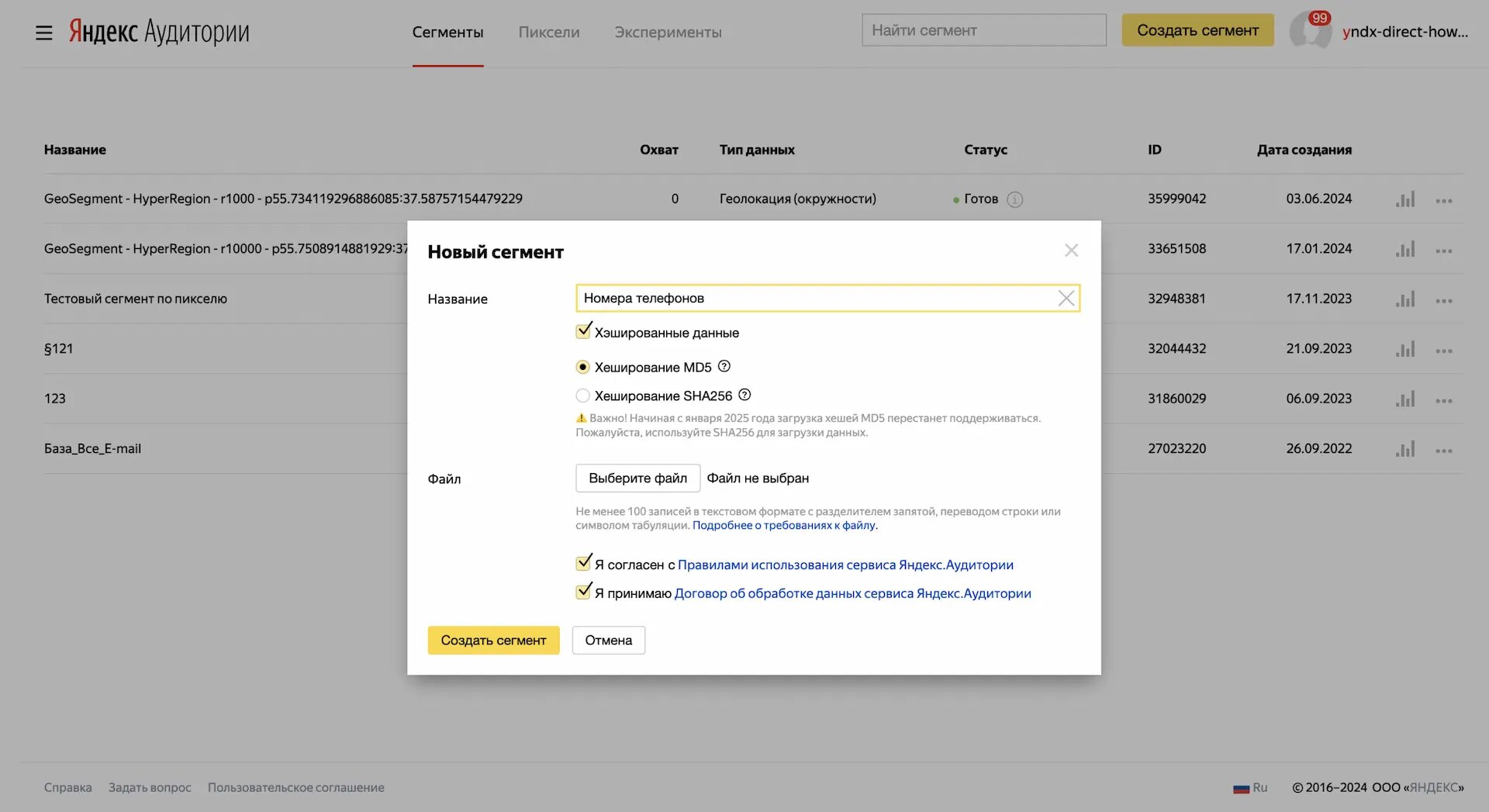
Task: Click the Готов status info icon
Action: pos(1014,199)
